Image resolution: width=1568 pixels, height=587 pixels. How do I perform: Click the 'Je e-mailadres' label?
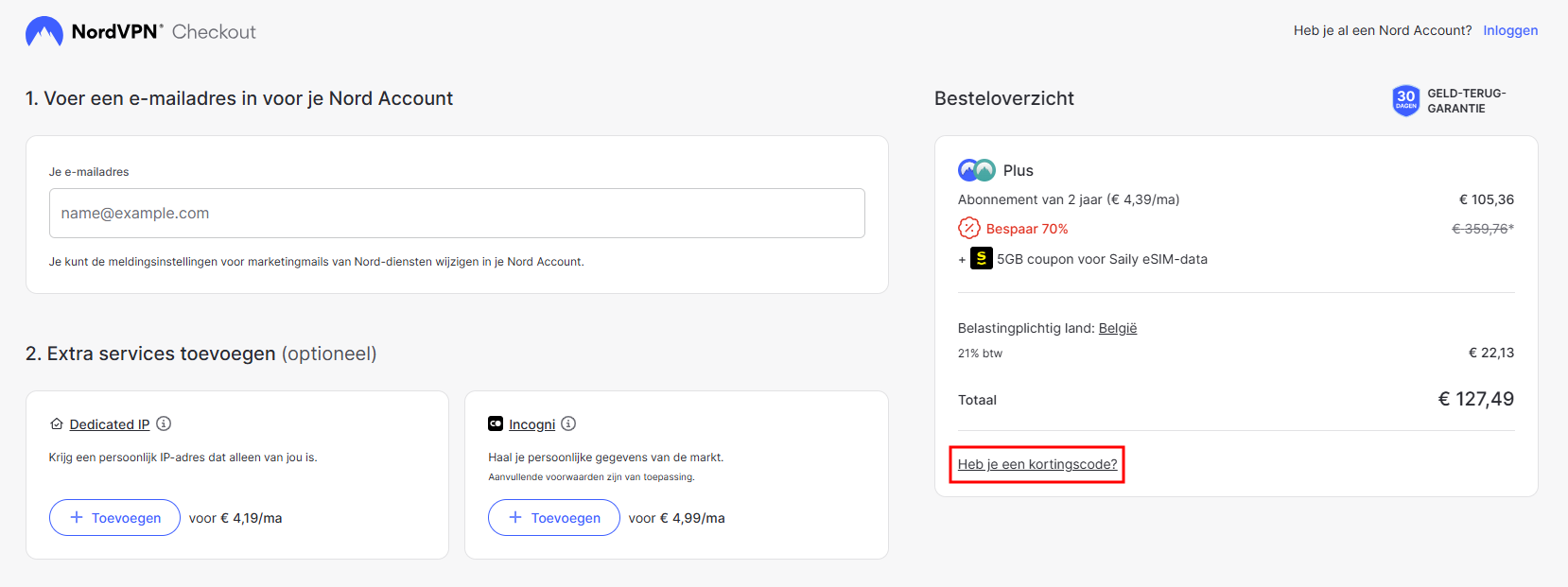click(x=89, y=172)
